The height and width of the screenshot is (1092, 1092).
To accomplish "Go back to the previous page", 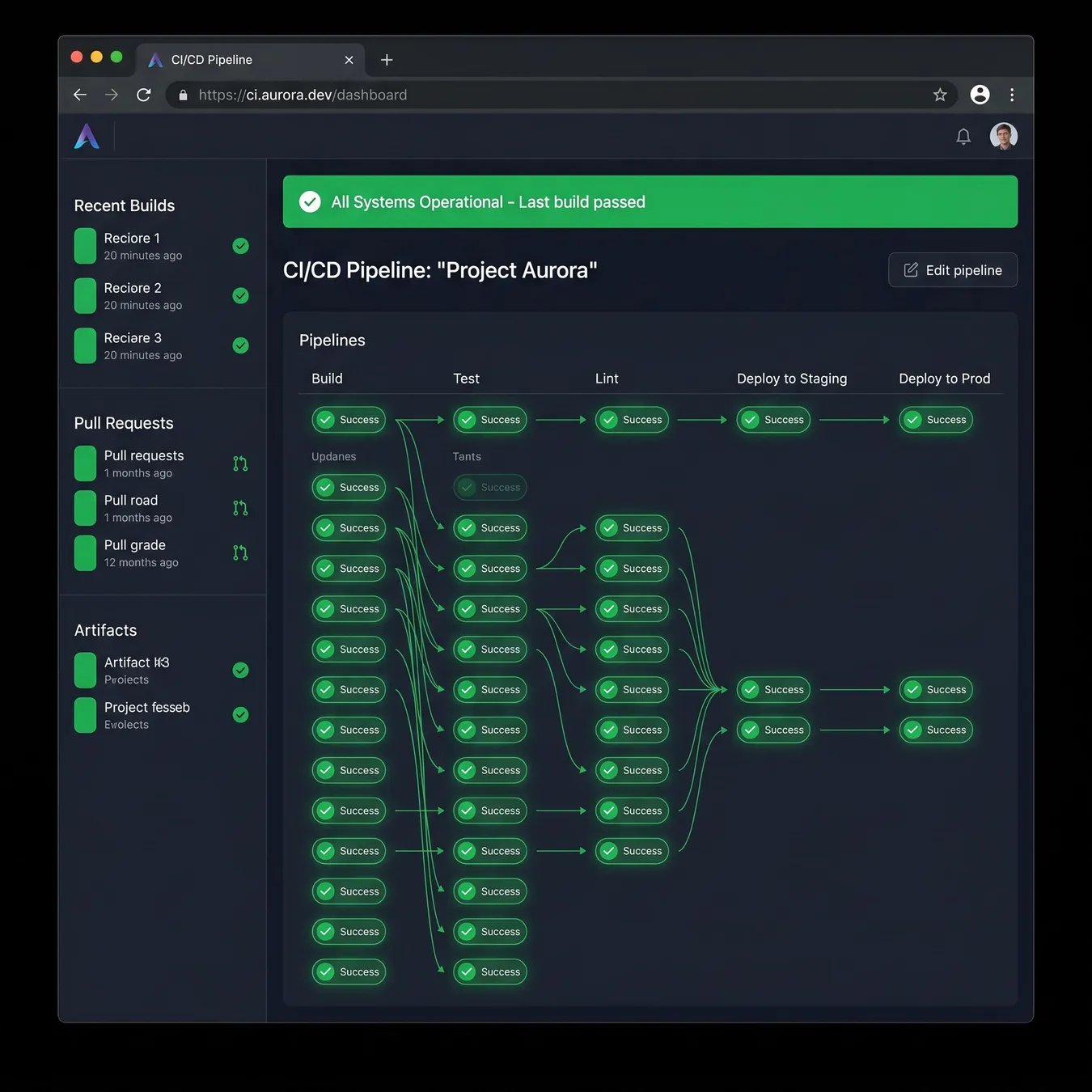I will pos(80,95).
